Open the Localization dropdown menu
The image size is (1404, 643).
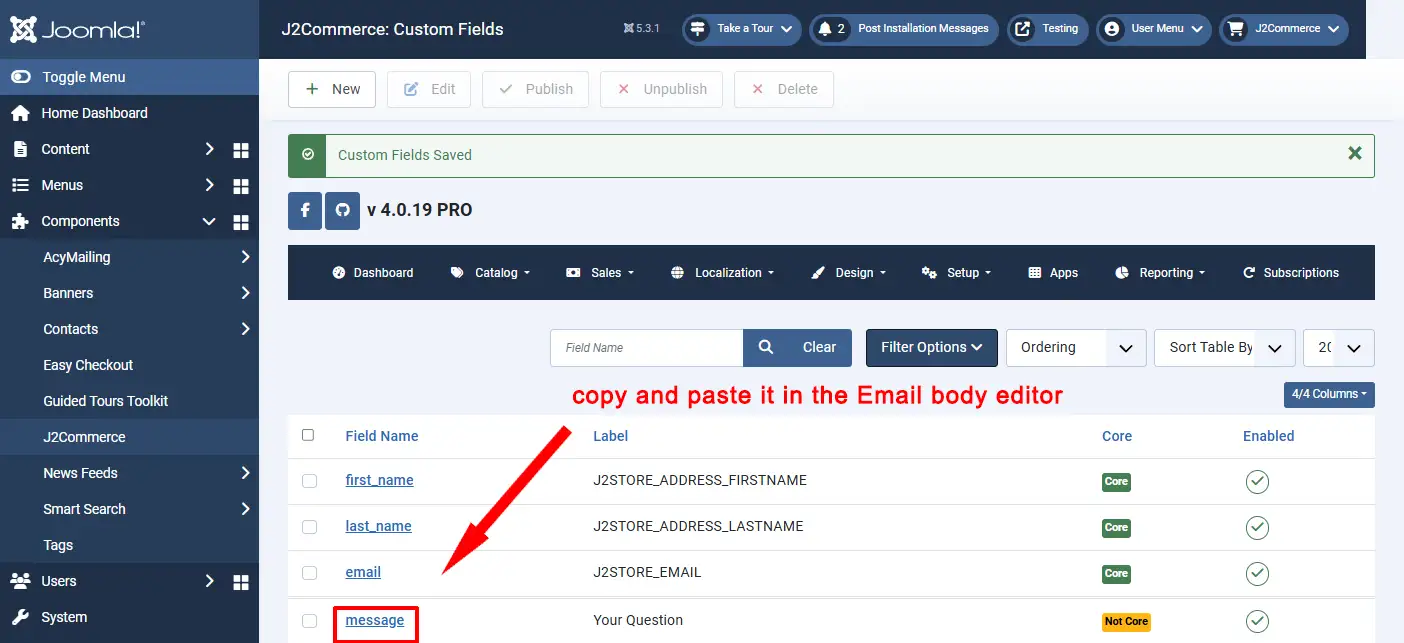point(723,273)
